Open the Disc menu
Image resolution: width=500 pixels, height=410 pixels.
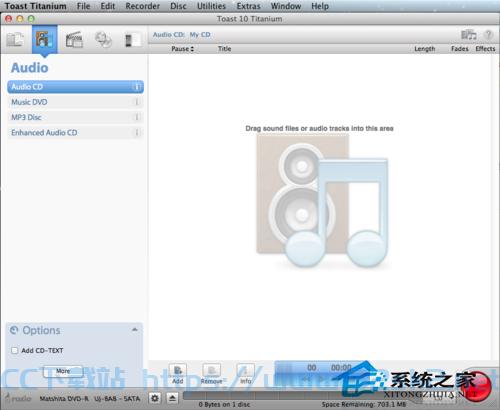178,6
